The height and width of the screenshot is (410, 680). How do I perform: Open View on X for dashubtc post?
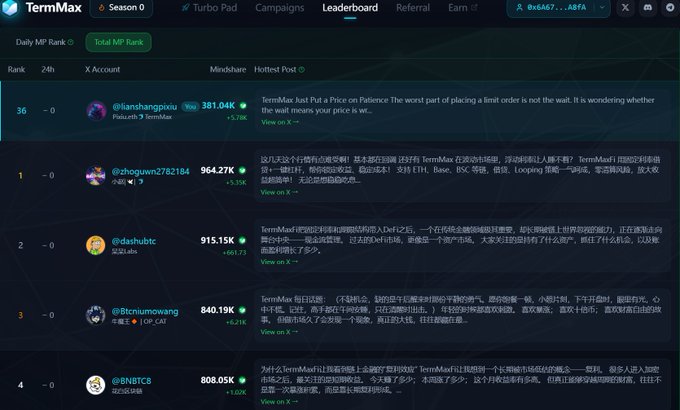pyautogui.click(x=279, y=262)
